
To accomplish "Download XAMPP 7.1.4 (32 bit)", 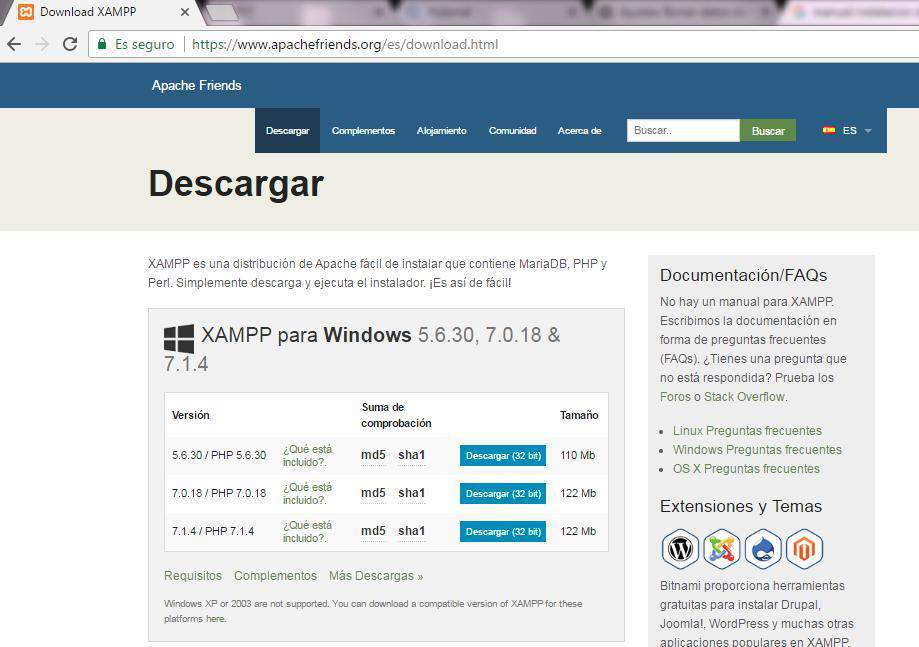I will [503, 532].
